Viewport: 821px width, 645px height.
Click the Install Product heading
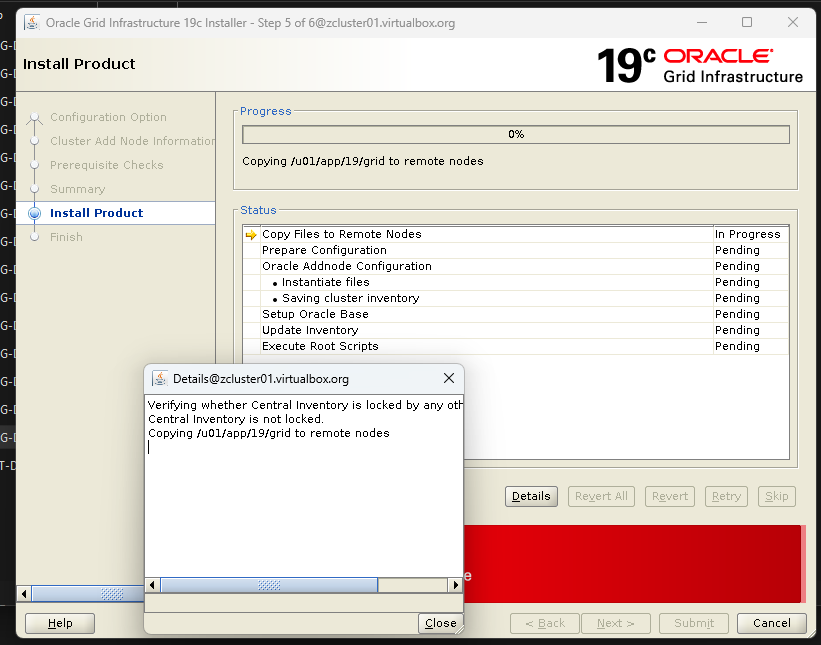point(79,64)
